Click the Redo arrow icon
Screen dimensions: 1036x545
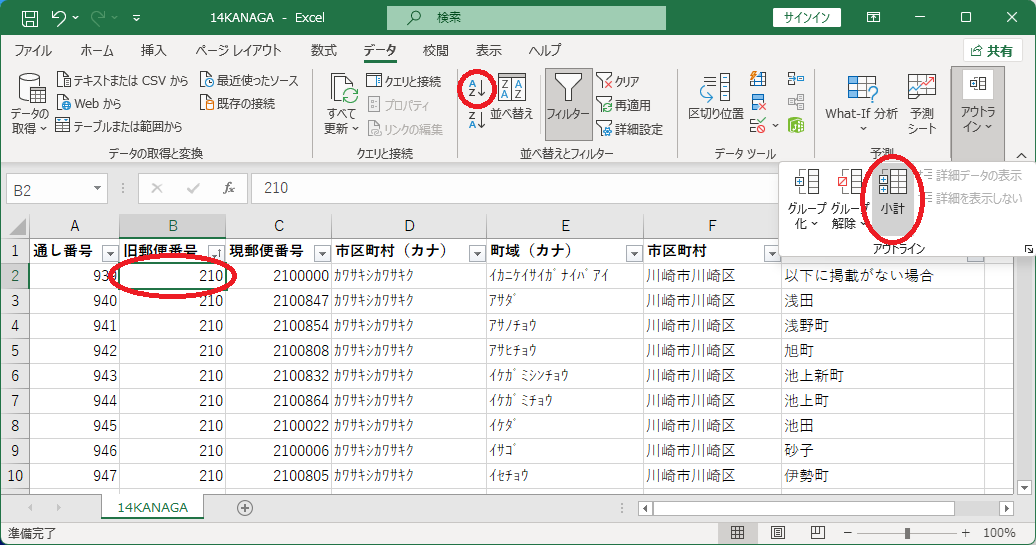(x=98, y=18)
